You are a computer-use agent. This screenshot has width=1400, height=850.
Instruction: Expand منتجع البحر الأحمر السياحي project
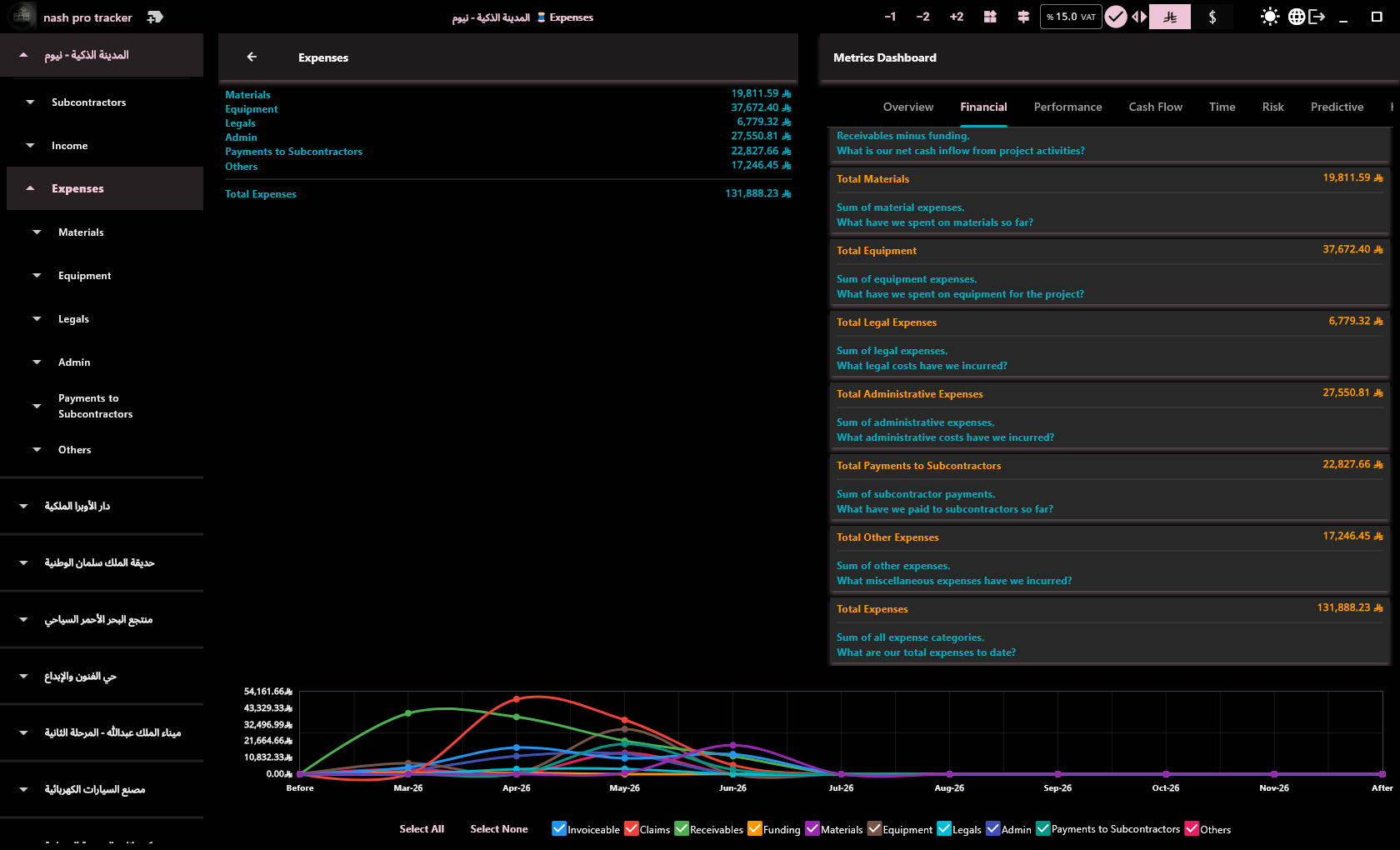(x=23, y=620)
